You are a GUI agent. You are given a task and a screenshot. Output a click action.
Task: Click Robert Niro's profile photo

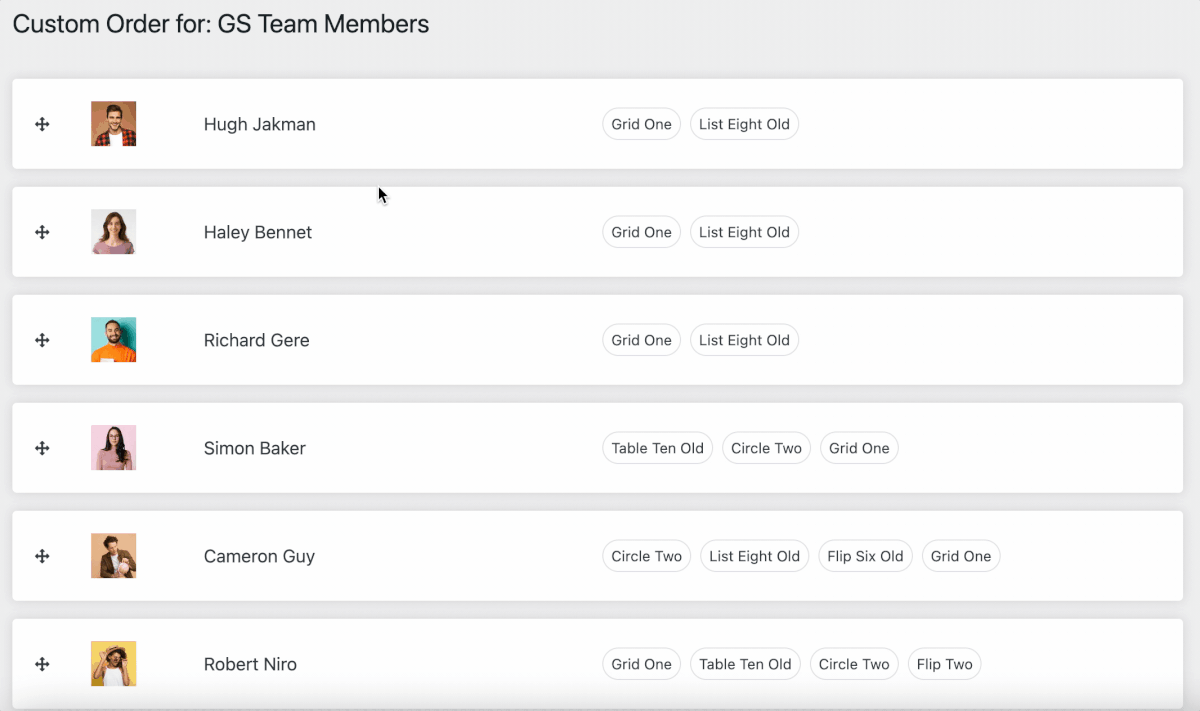point(113,664)
